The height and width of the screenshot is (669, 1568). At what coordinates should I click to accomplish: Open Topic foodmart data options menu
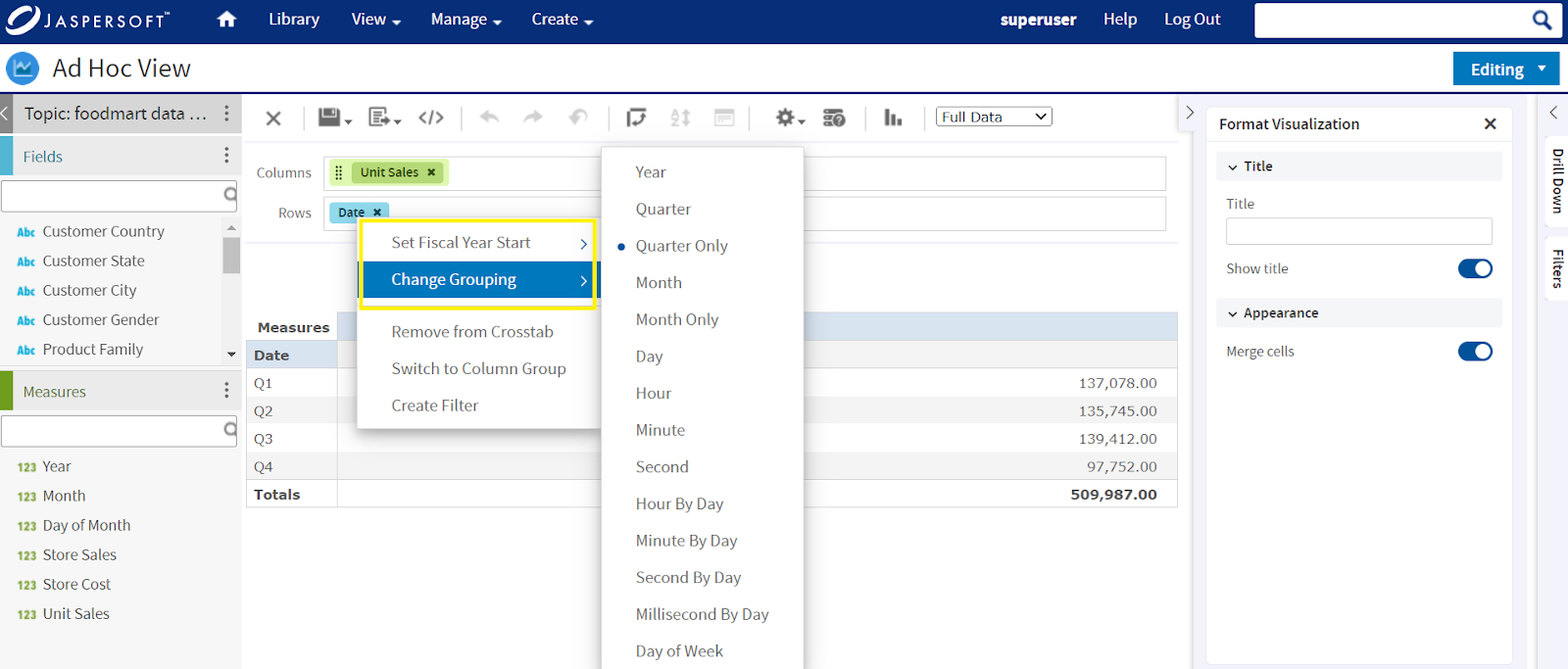tap(226, 114)
